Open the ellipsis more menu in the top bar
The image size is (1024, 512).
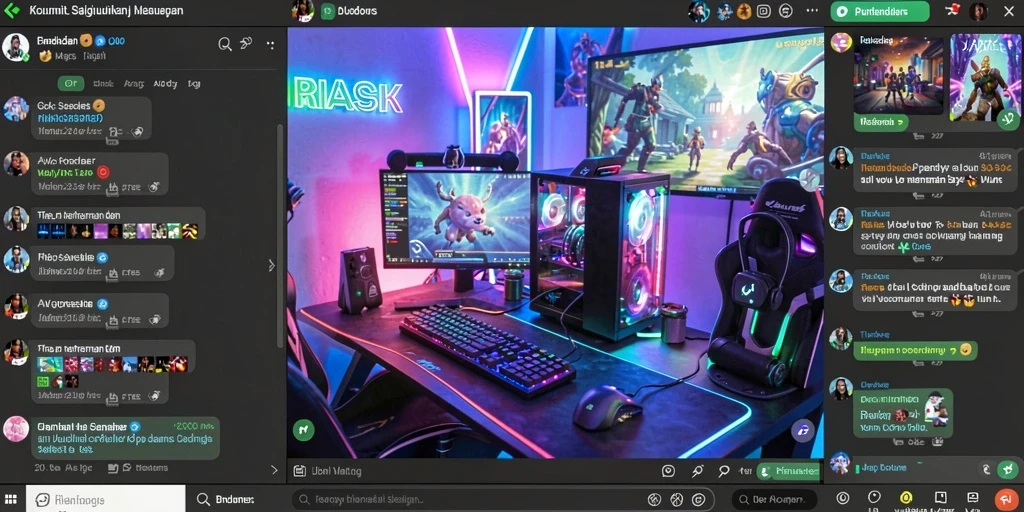[x=812, y=11]
